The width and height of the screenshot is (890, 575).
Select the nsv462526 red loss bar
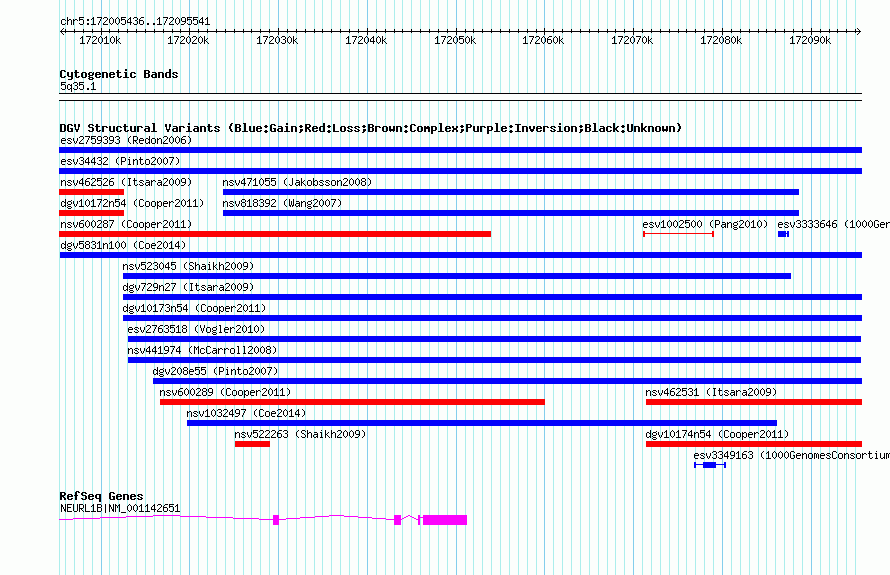tap(91, 192)
